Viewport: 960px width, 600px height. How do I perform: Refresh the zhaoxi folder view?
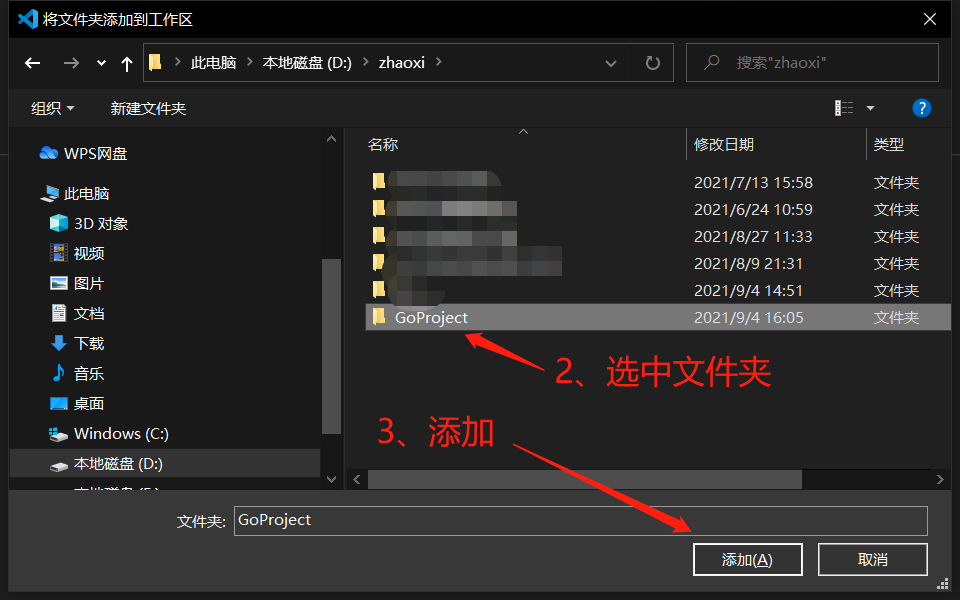653,62
